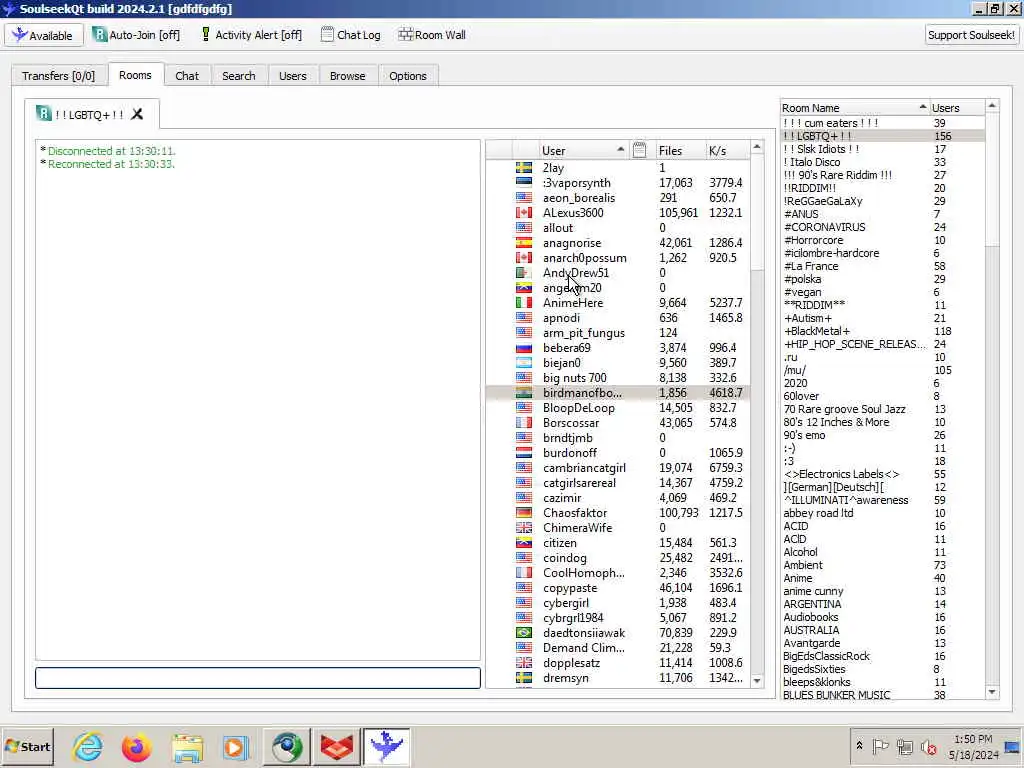The width and height of the screenshot is (1024, 768).
Task: Click the flag icon beside AnimeHere
Action: click(524, 303)
